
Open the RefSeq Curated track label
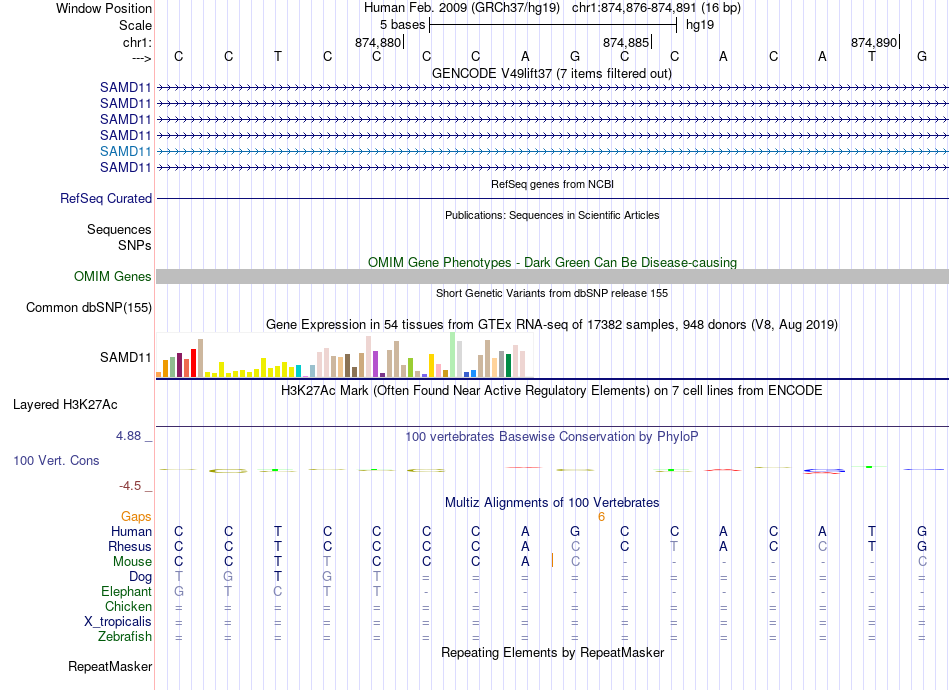(x=106, y=199)
